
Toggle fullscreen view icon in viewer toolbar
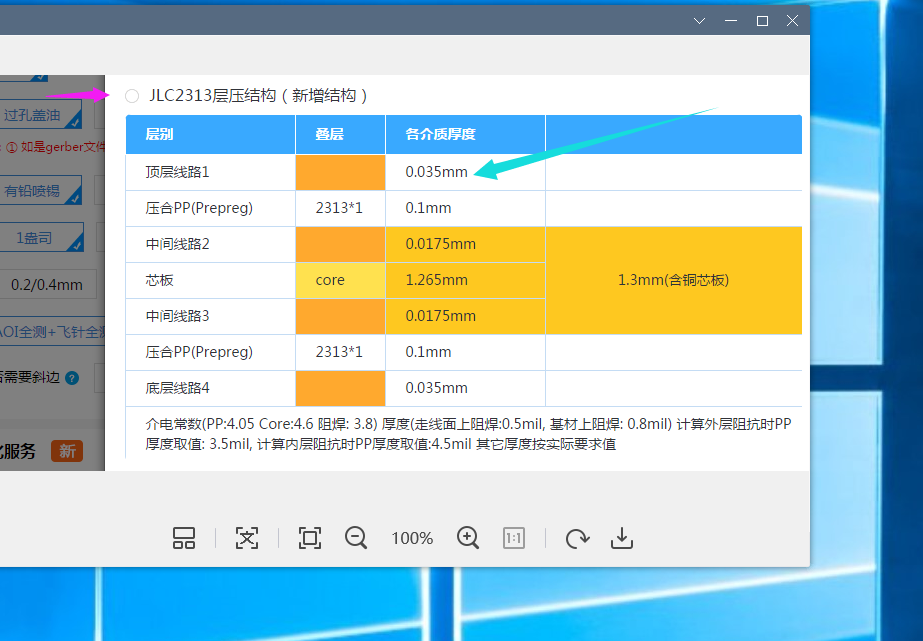(x=310, y=537)
